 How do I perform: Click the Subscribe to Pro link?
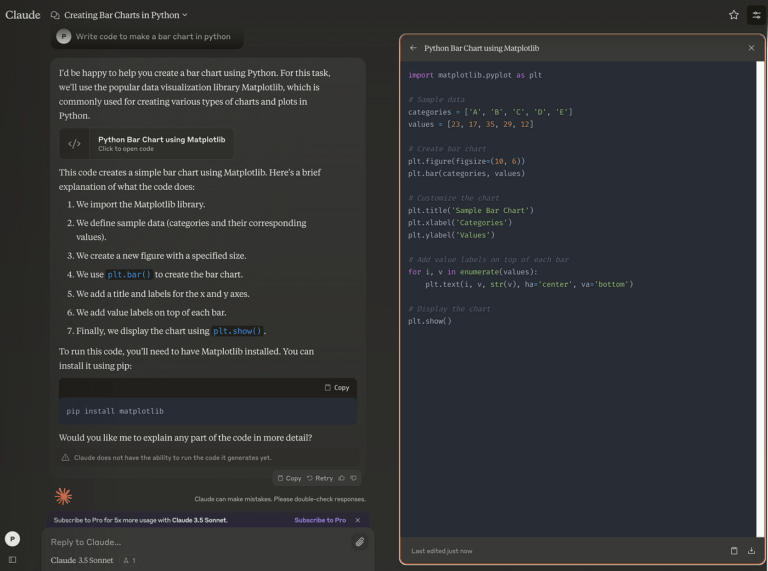320,520
